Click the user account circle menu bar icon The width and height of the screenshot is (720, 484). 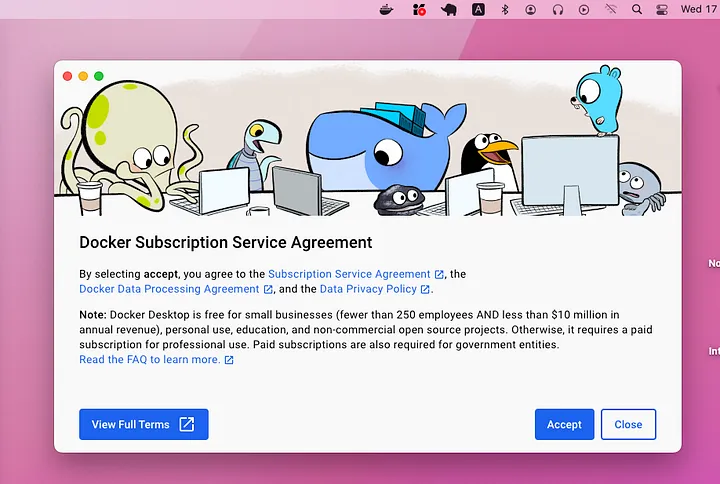[530, 9]
